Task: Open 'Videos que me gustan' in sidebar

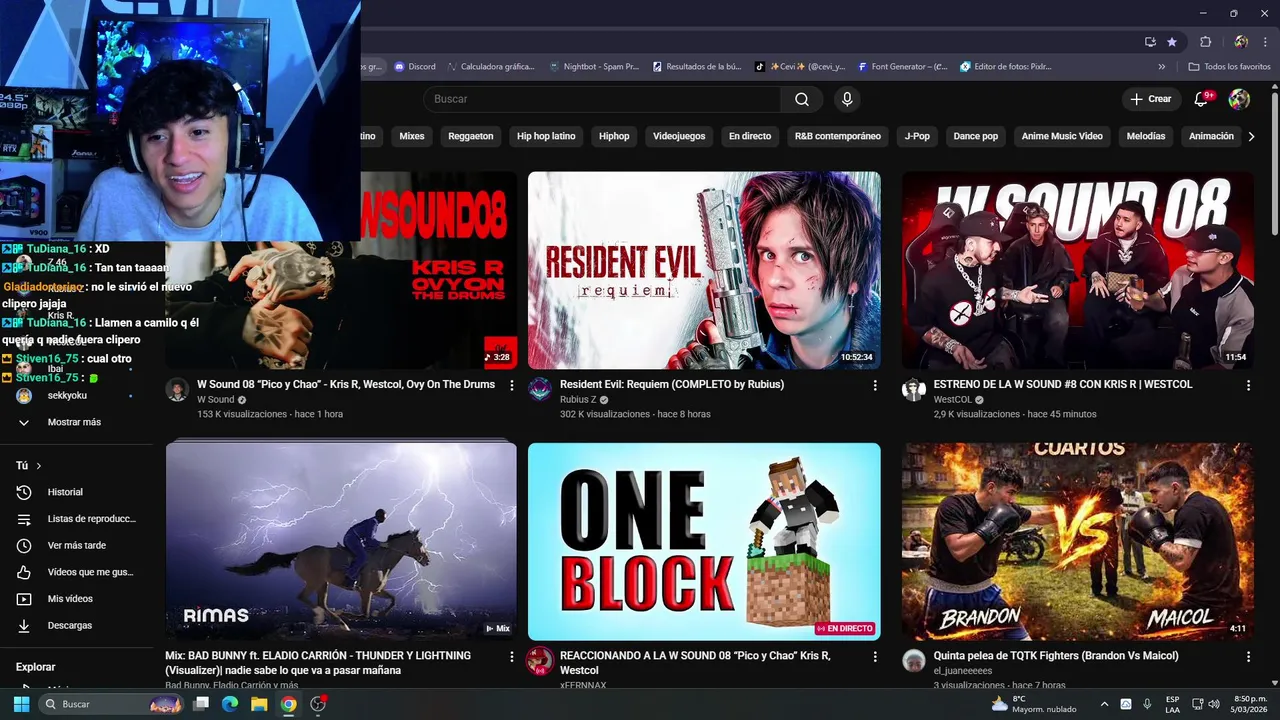Action: coord(76,572)
